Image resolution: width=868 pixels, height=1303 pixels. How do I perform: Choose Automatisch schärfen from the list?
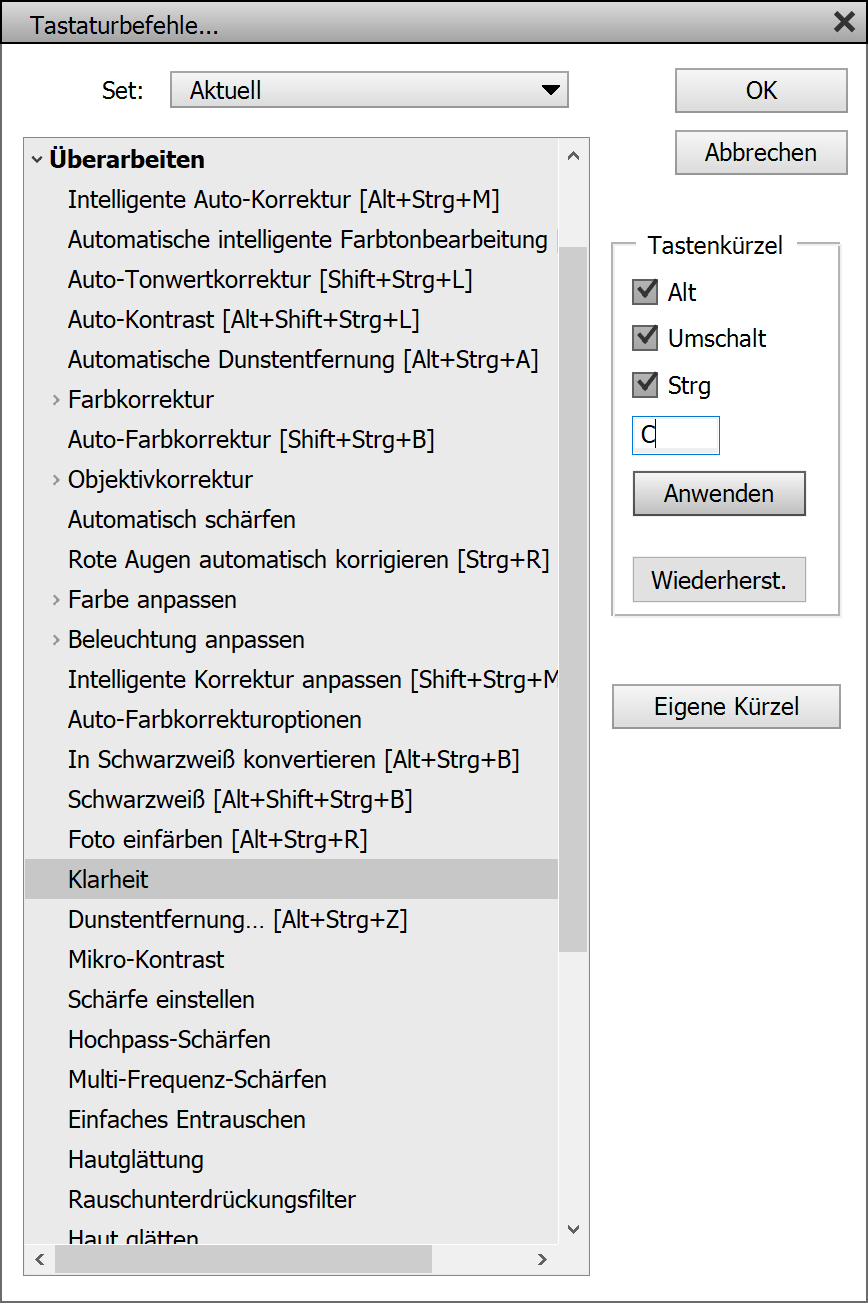pyautogui.click(x=181, y=520)
